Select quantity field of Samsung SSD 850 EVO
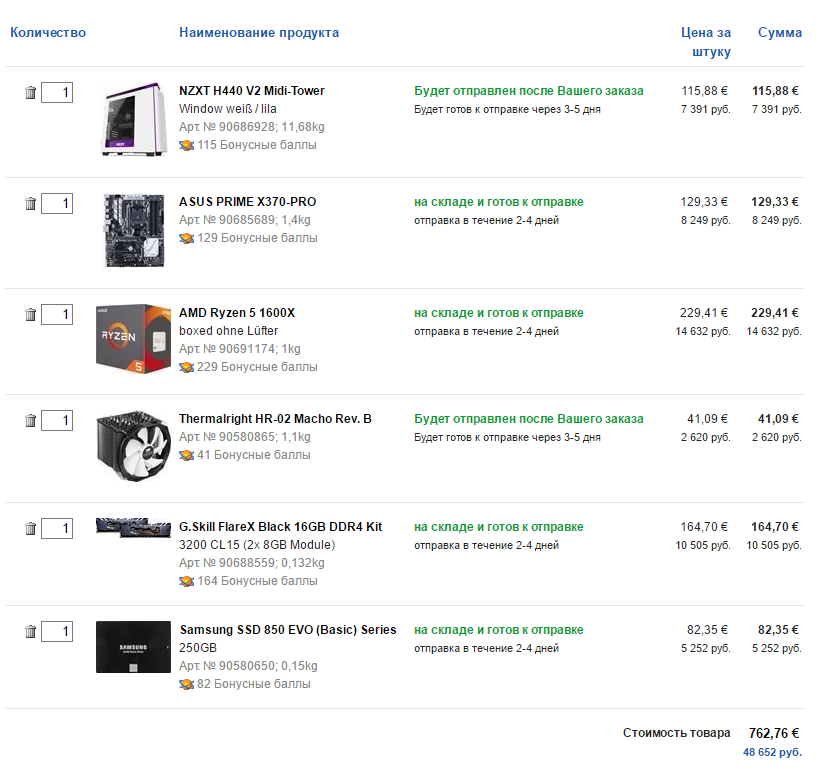The height and width of the screenshot is (774, 826). tap(57, 632)
